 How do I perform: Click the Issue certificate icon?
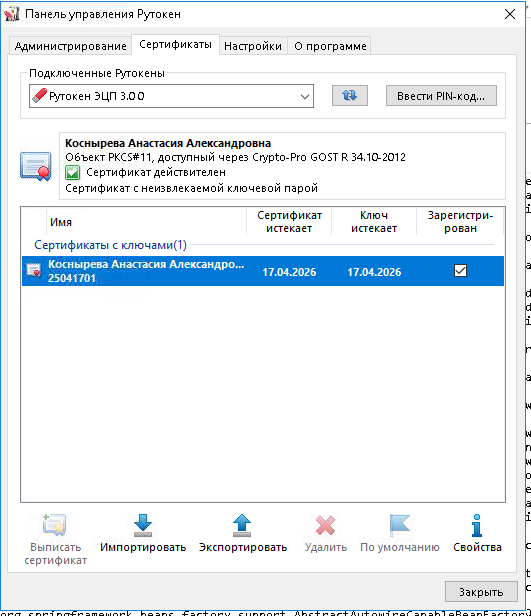click(55, 525)
